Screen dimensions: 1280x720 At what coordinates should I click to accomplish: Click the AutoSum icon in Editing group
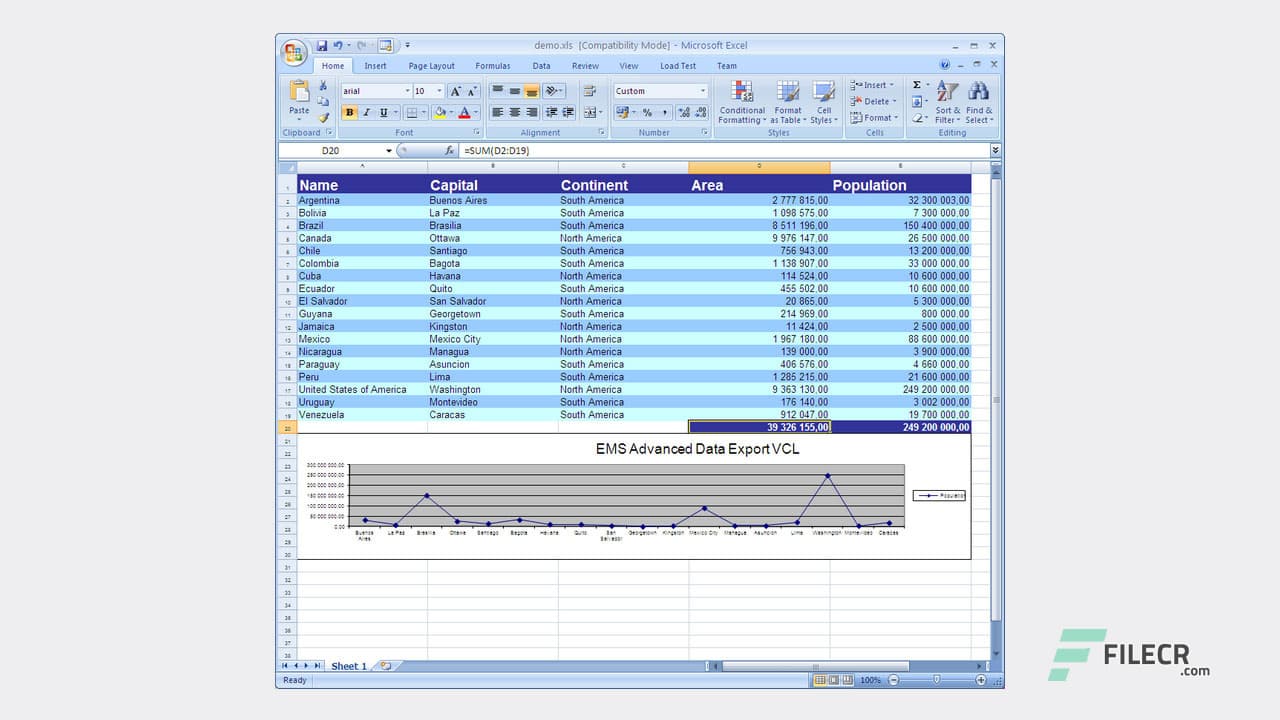tap(917, 84)
